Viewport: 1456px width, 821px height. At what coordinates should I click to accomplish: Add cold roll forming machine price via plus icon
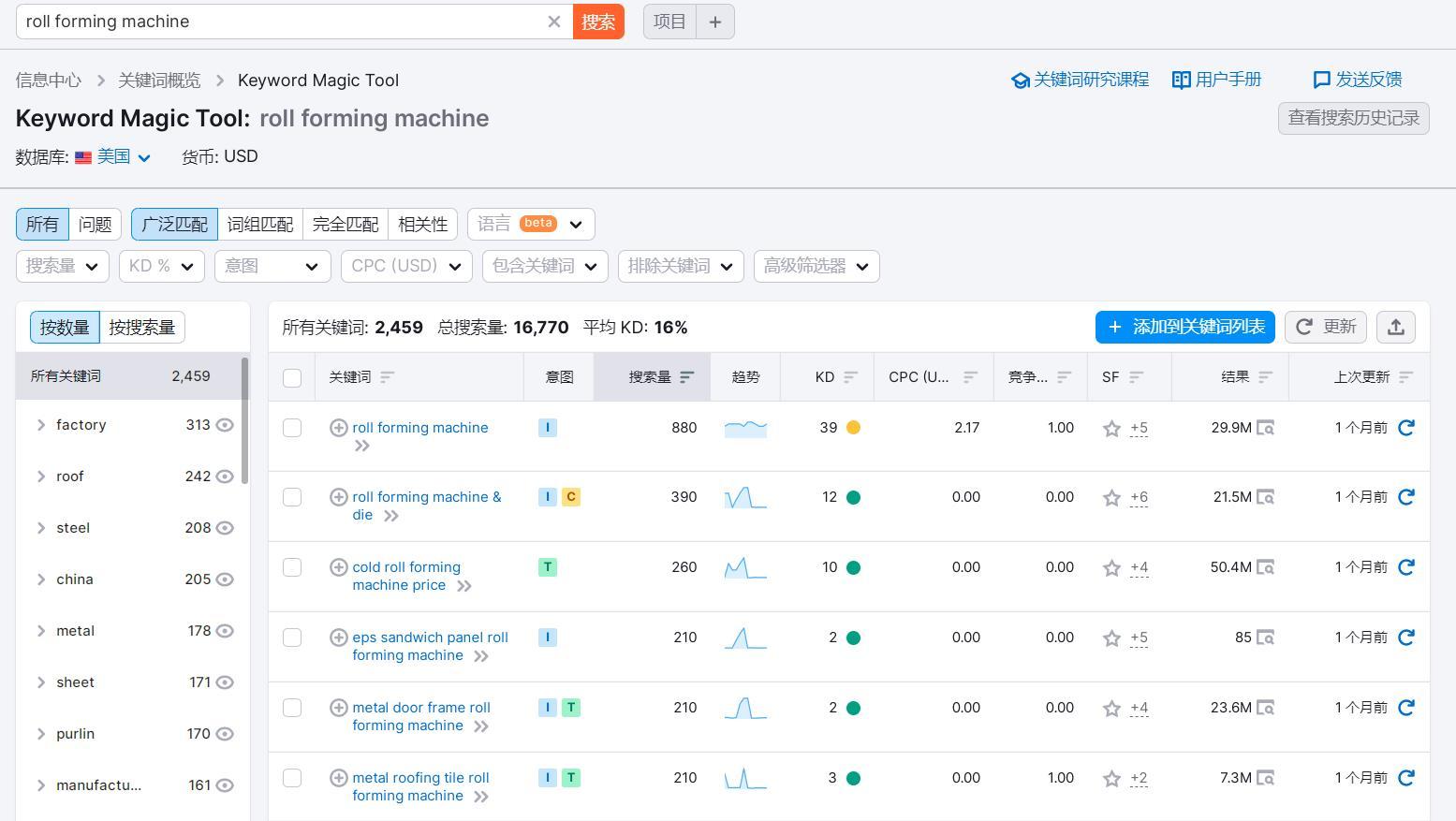pyautogui.click(x=338, y=566)
